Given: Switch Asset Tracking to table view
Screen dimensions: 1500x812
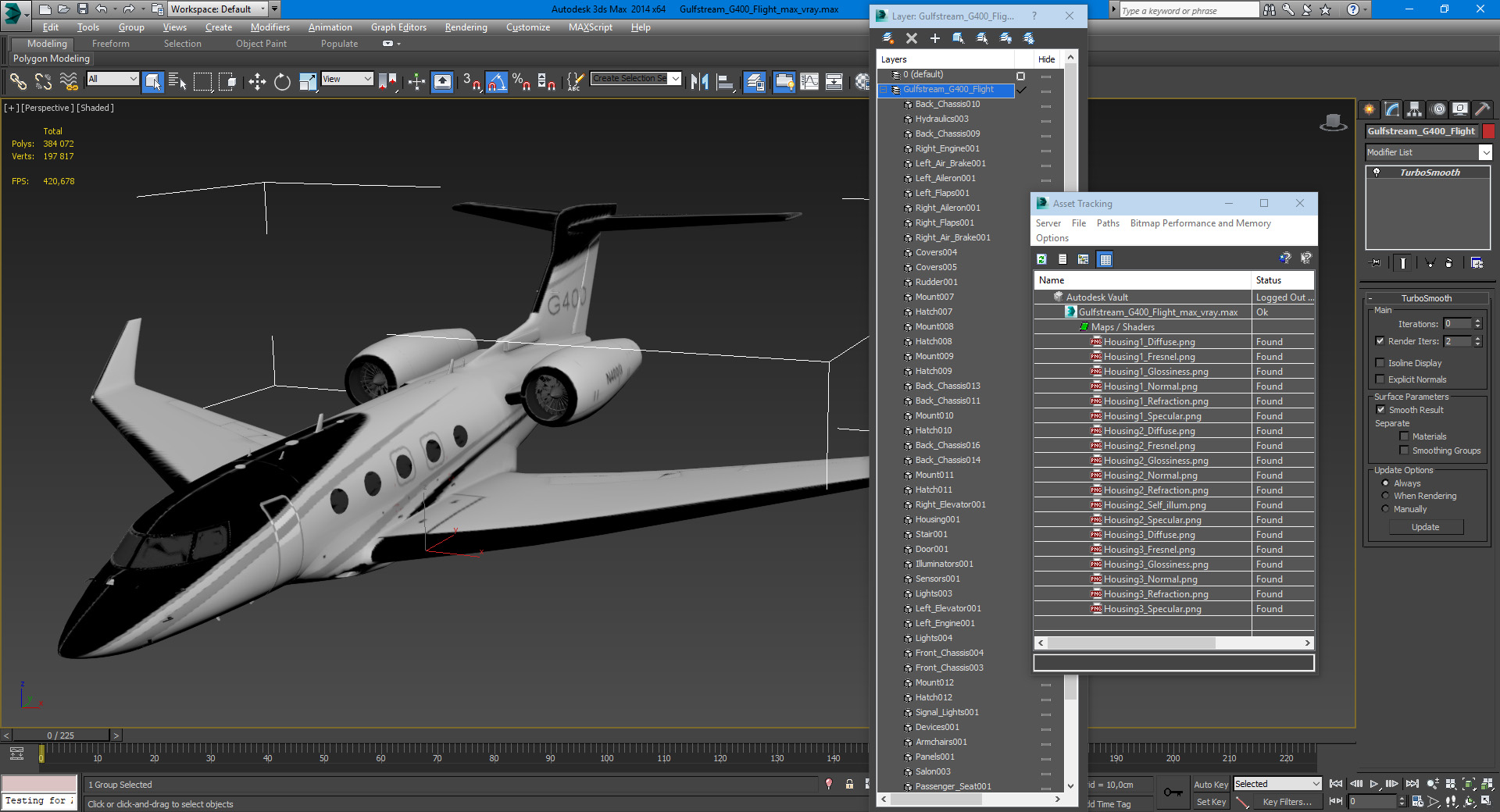Looking at the screenshot, I should [1105, 259].
